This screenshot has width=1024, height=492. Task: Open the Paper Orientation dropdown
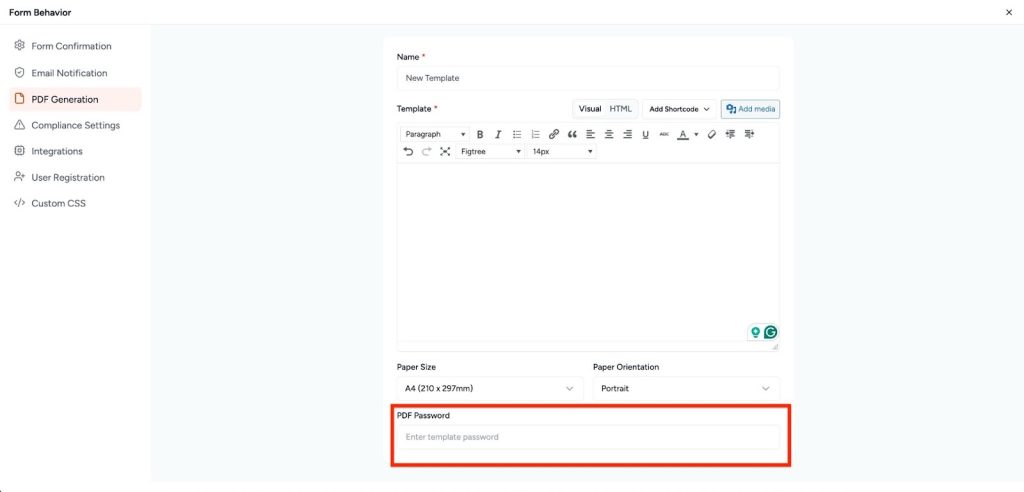pos(686,389)
